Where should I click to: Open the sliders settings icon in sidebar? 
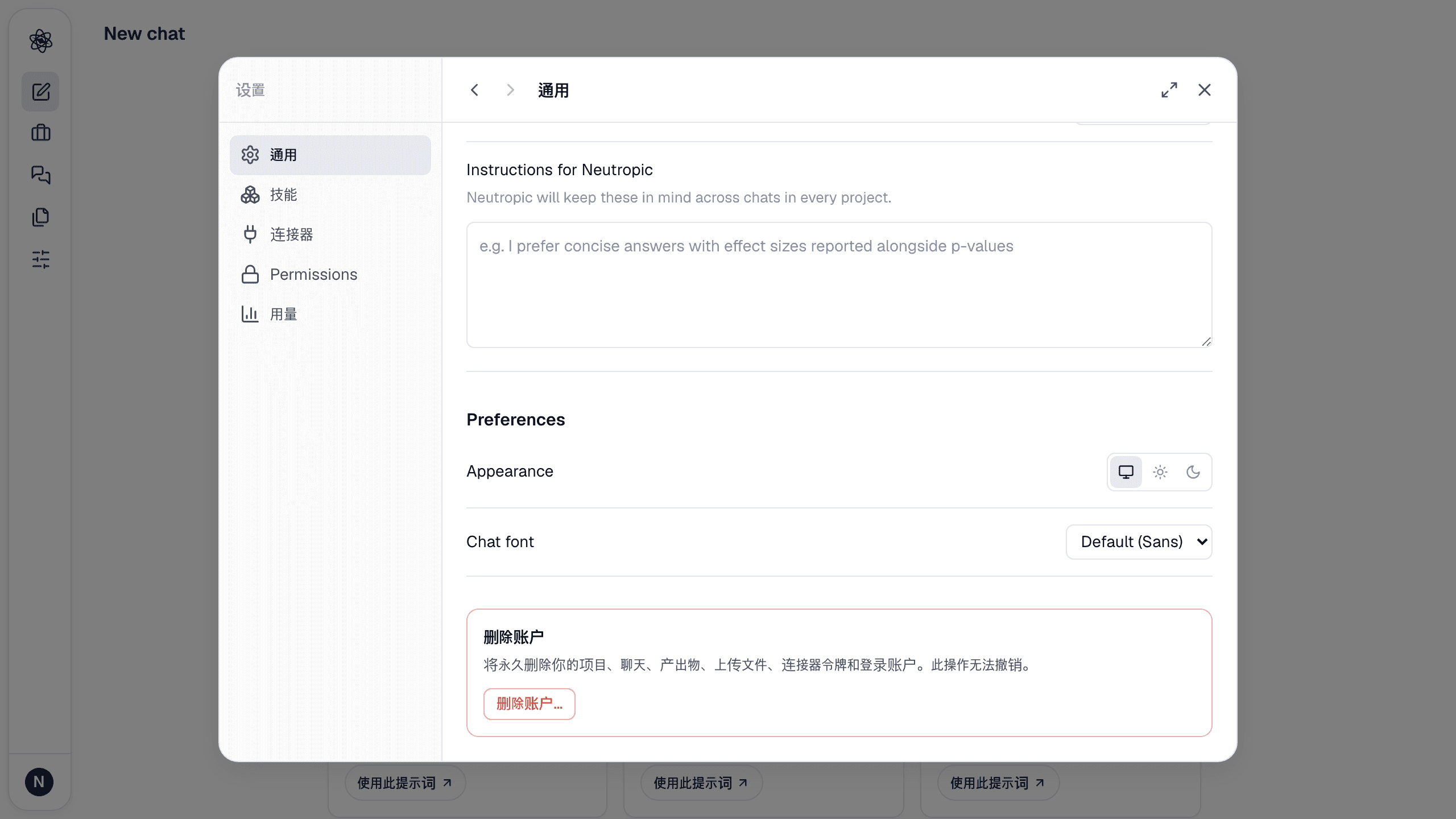[x=40, y=259]
